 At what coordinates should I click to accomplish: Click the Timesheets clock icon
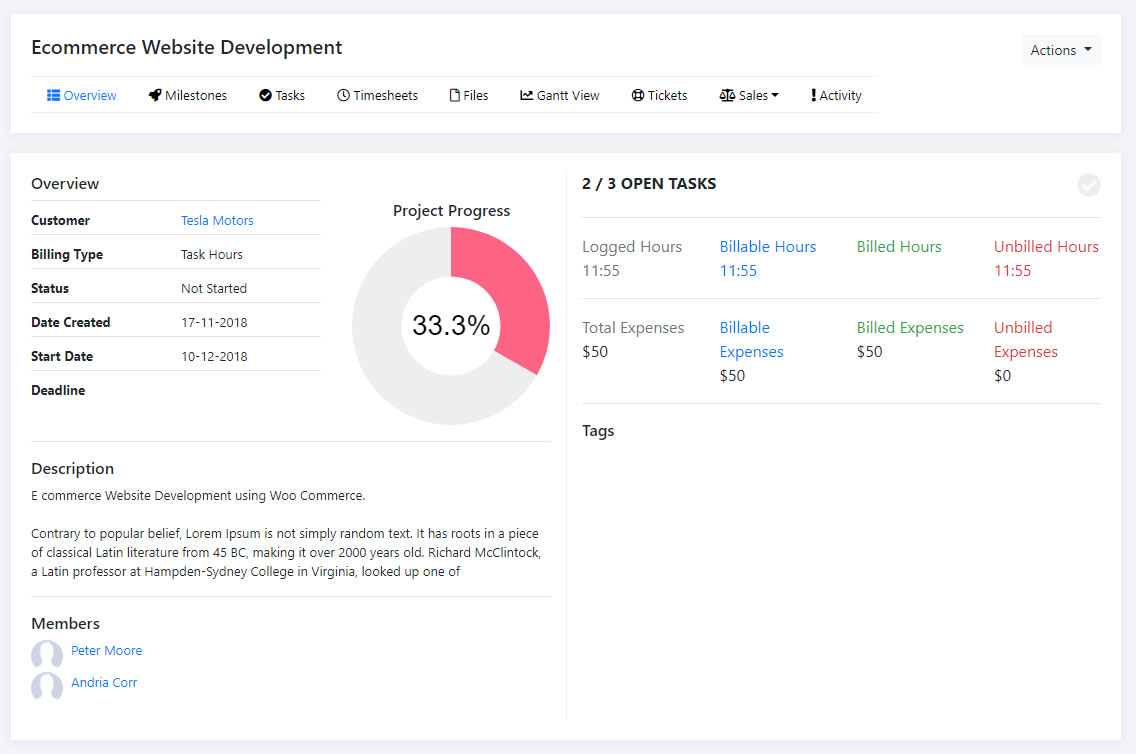point(343,96)
